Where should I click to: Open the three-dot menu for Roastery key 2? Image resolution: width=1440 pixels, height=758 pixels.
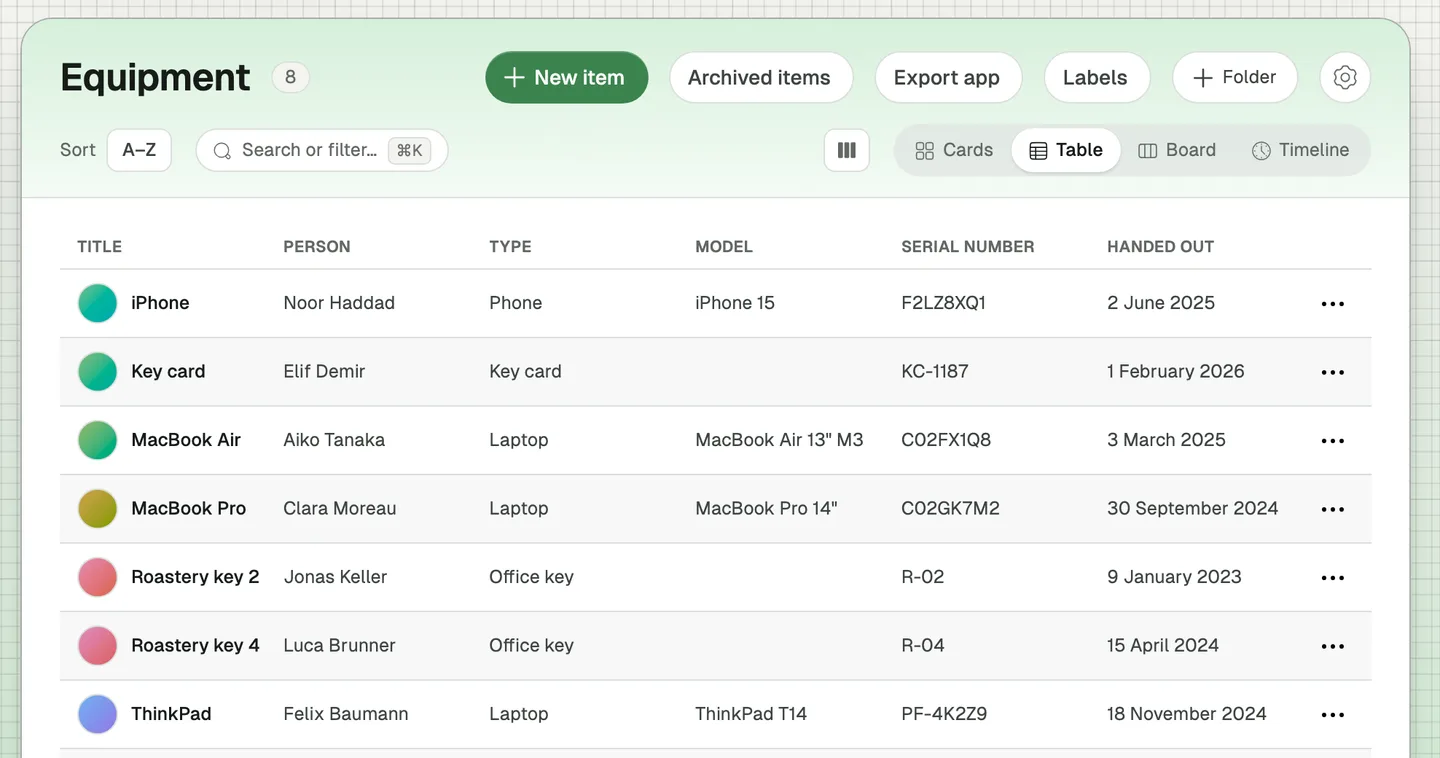(1333, 578)
